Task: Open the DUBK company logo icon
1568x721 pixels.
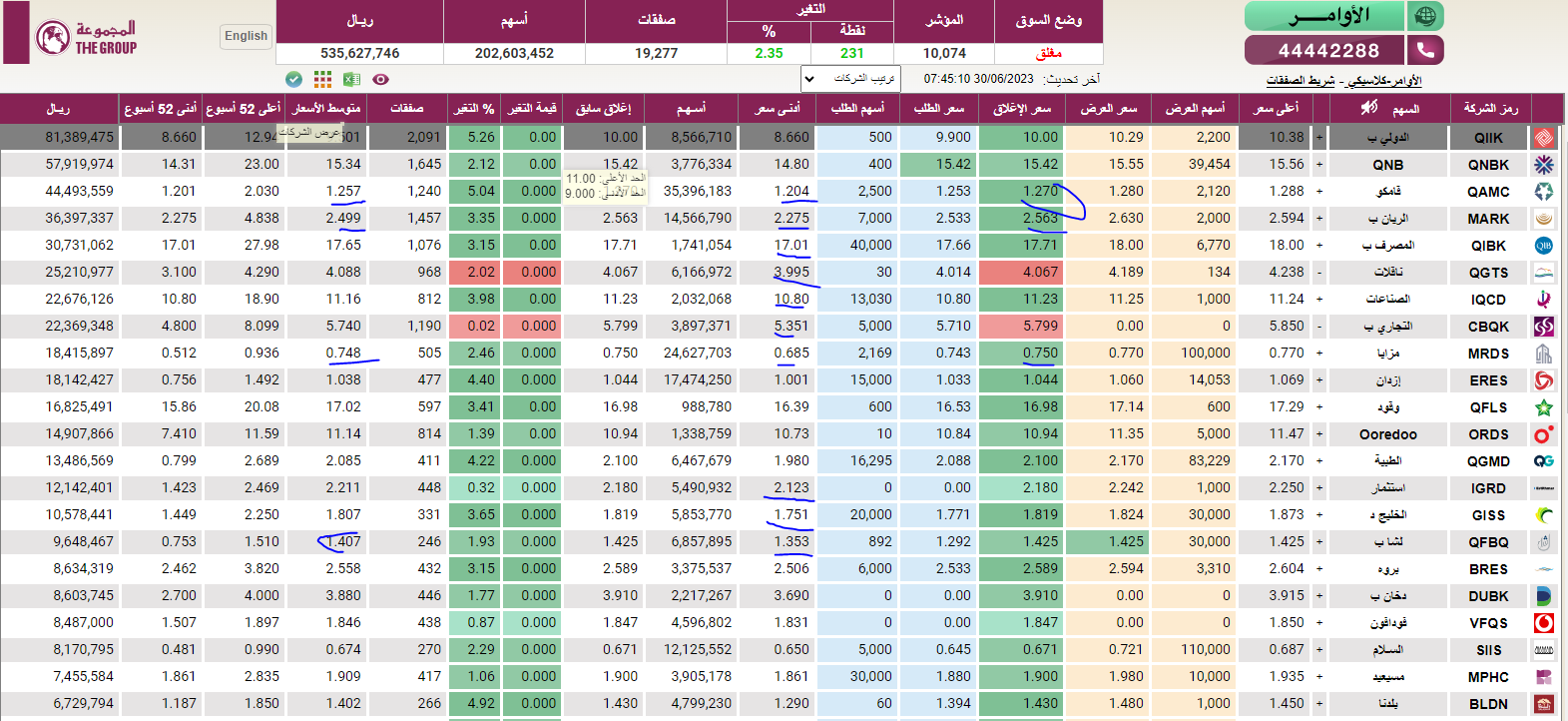Action: (1544, 596)
